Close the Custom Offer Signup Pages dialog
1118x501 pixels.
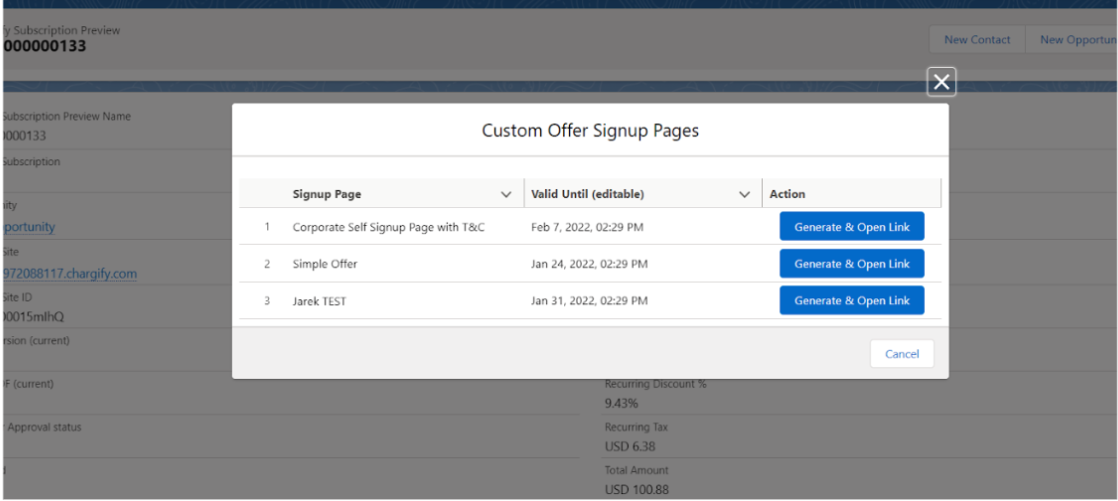coord(940,83)
